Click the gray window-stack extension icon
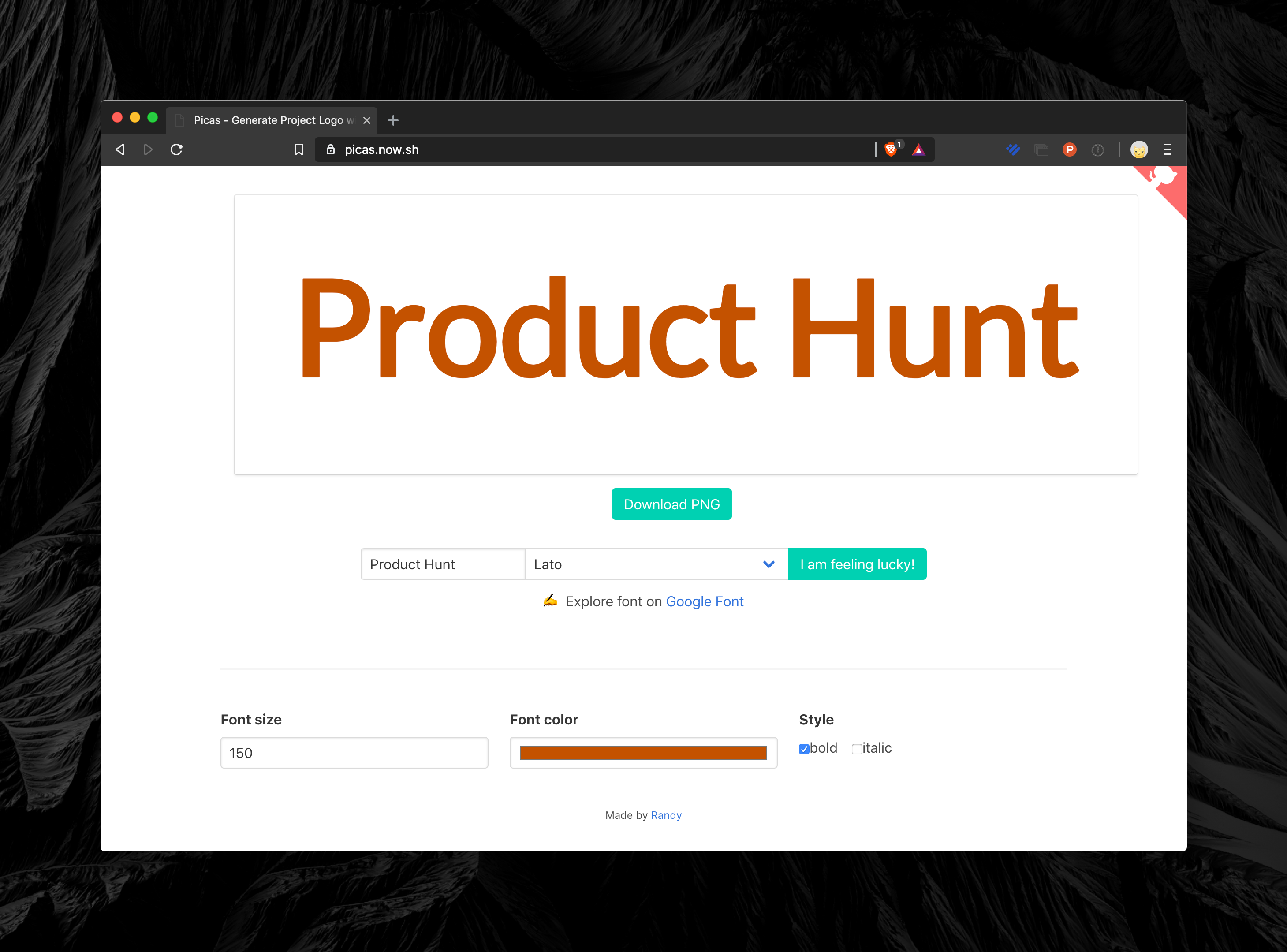The image size is (1287, 952). tap(1041, 150)
